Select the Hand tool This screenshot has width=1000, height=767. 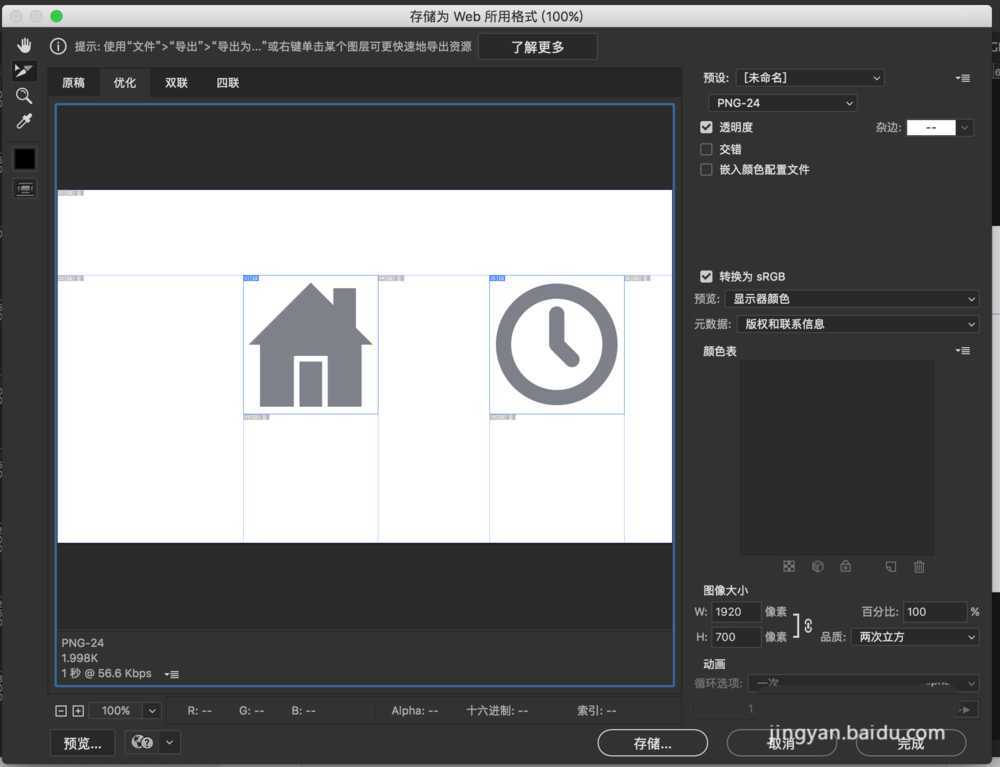coord(25,46)
